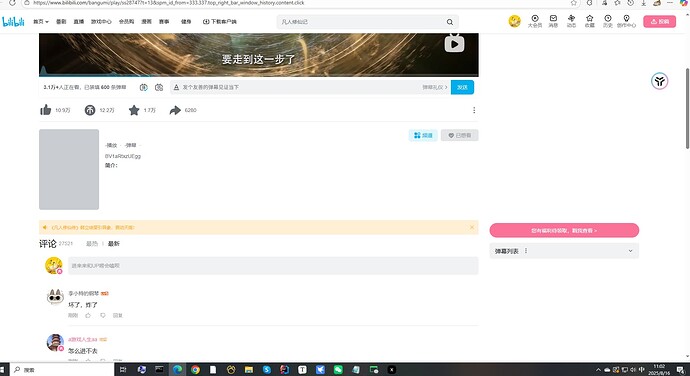Click the danmaku toggle icon beside camera
Image resolution: width=690 pixels, height=376 pixels.
(x=143, y=87)
